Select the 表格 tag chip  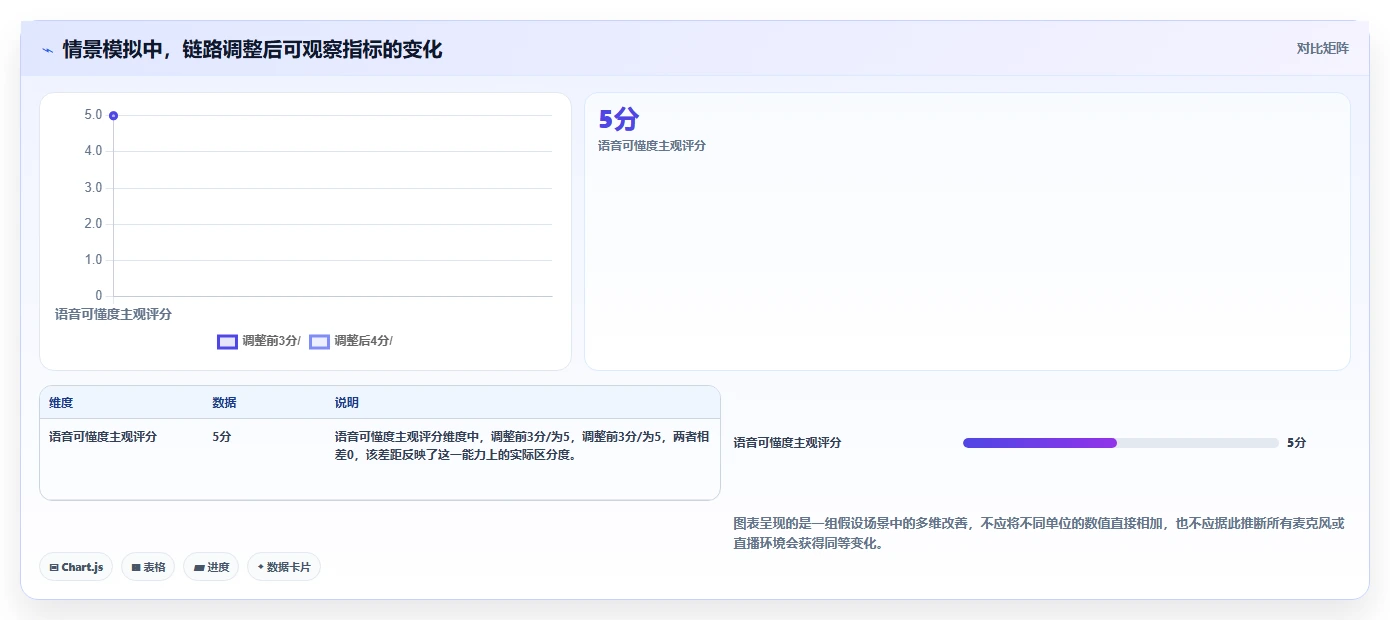click(x=148, y=567)
